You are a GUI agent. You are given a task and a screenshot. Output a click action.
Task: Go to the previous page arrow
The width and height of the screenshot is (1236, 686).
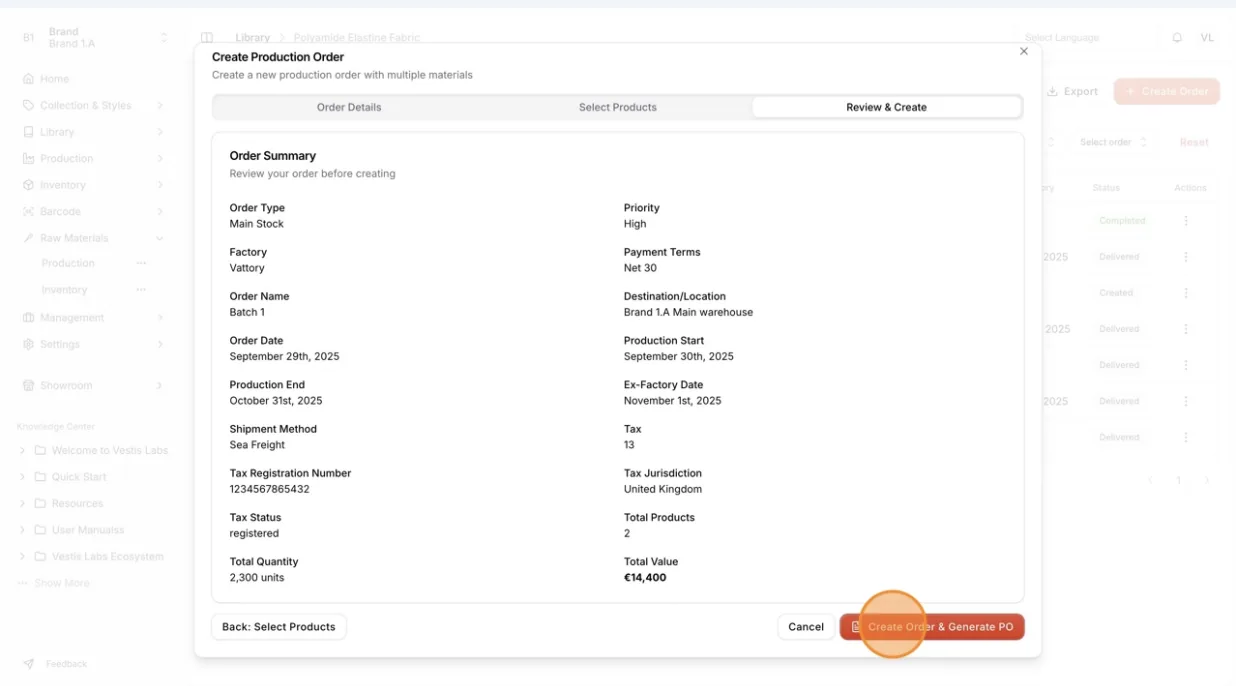point(1150,481)
